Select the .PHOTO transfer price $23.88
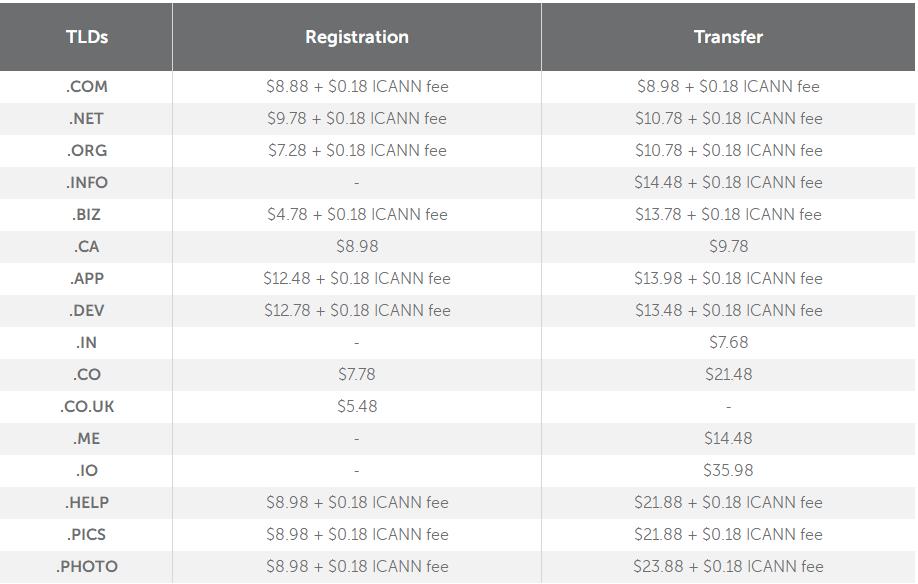The image size is (918, 584). point(728,566)
